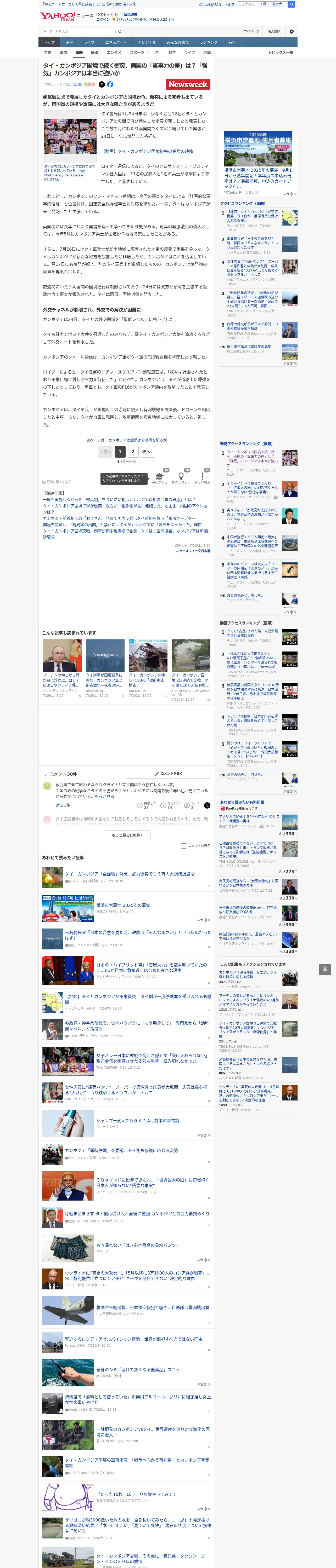336x1568 pixels.
Task: Go to article page 2
Action: click(x=133, y=452)
